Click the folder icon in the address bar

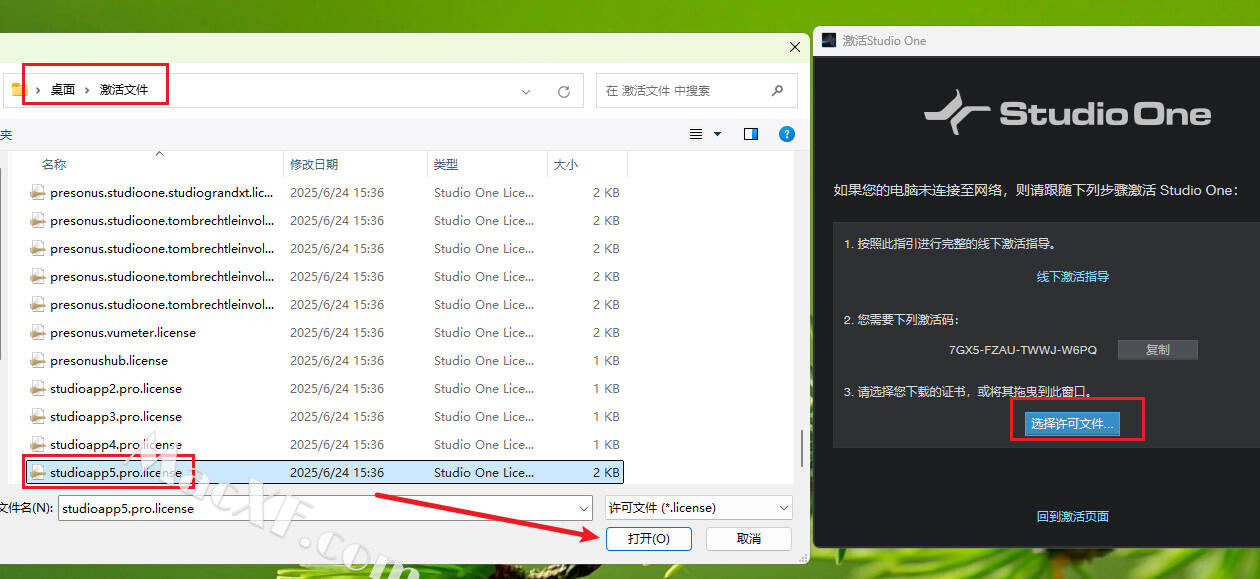19,90
